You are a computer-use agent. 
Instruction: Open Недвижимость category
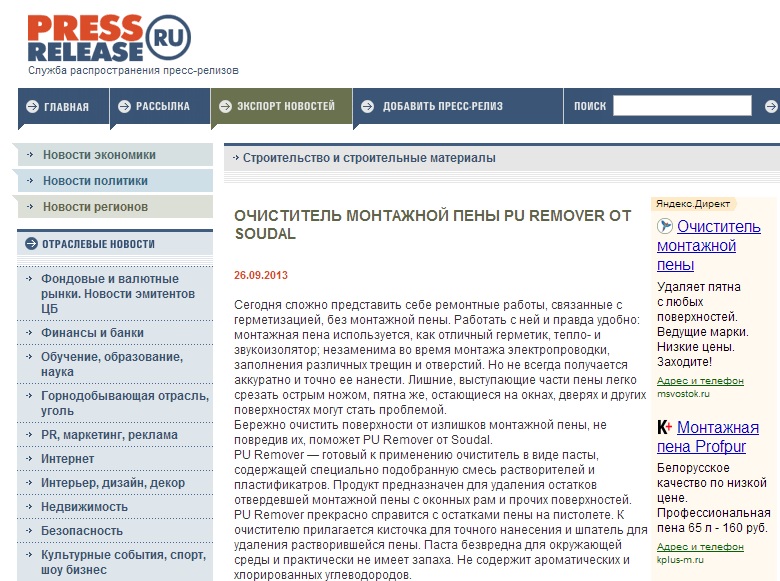click(x=84, y=506)
